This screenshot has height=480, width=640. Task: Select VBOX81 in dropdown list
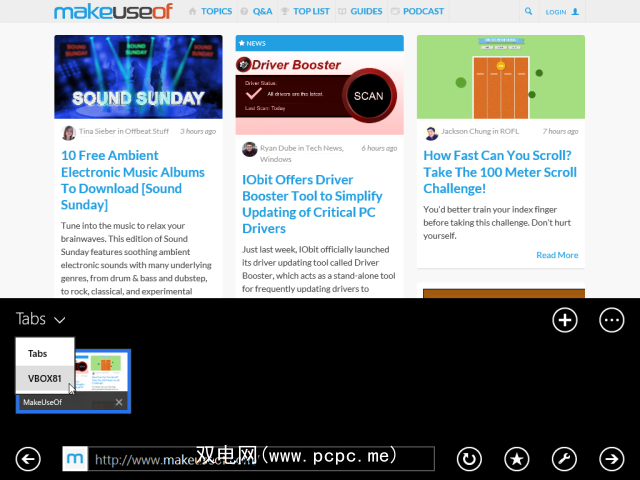pyautogui.click(x=45, y=378)
